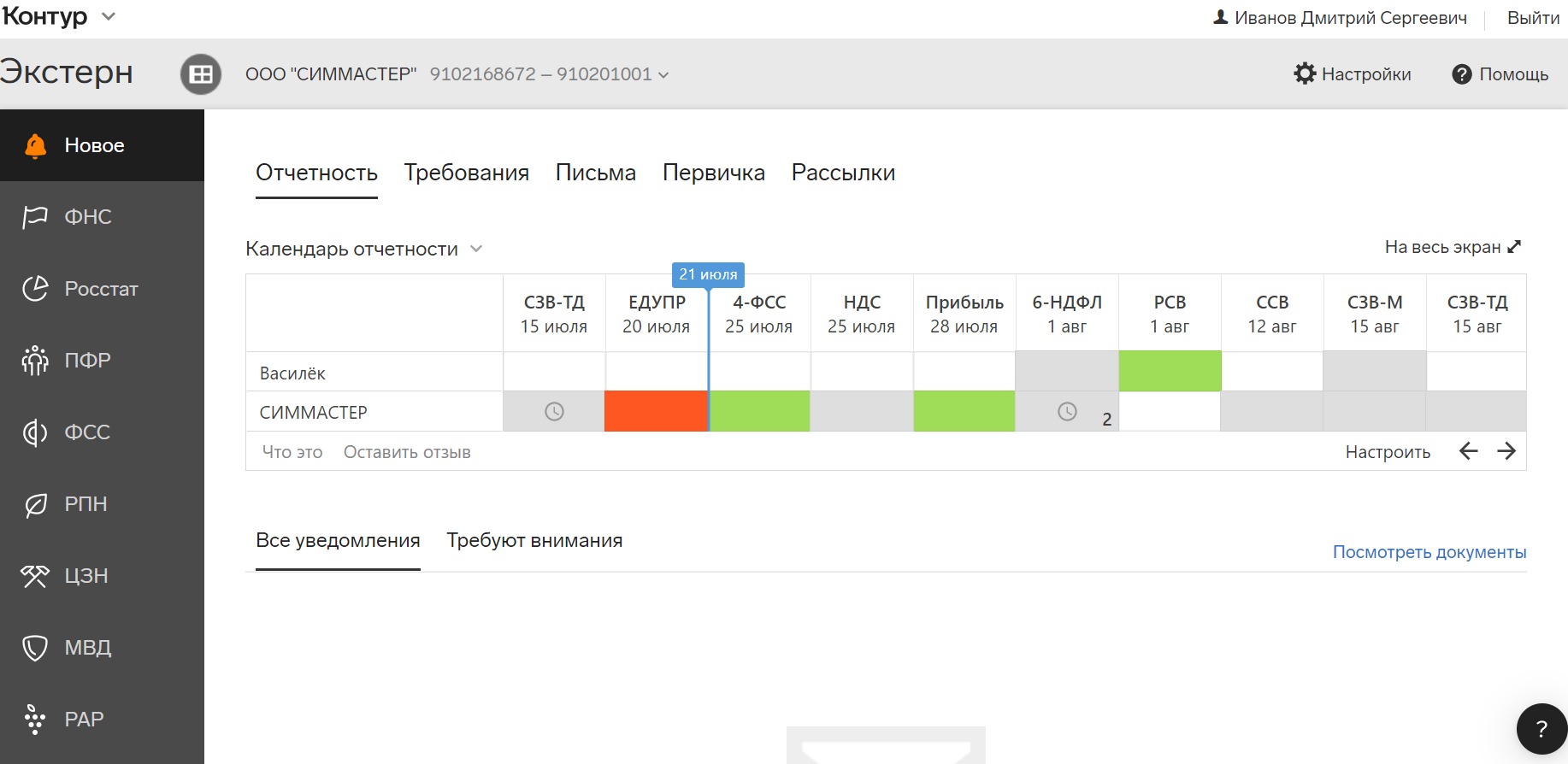Click the НДС 25 июля column header
Screen dimensions: 1568x764
pos(862,314)
